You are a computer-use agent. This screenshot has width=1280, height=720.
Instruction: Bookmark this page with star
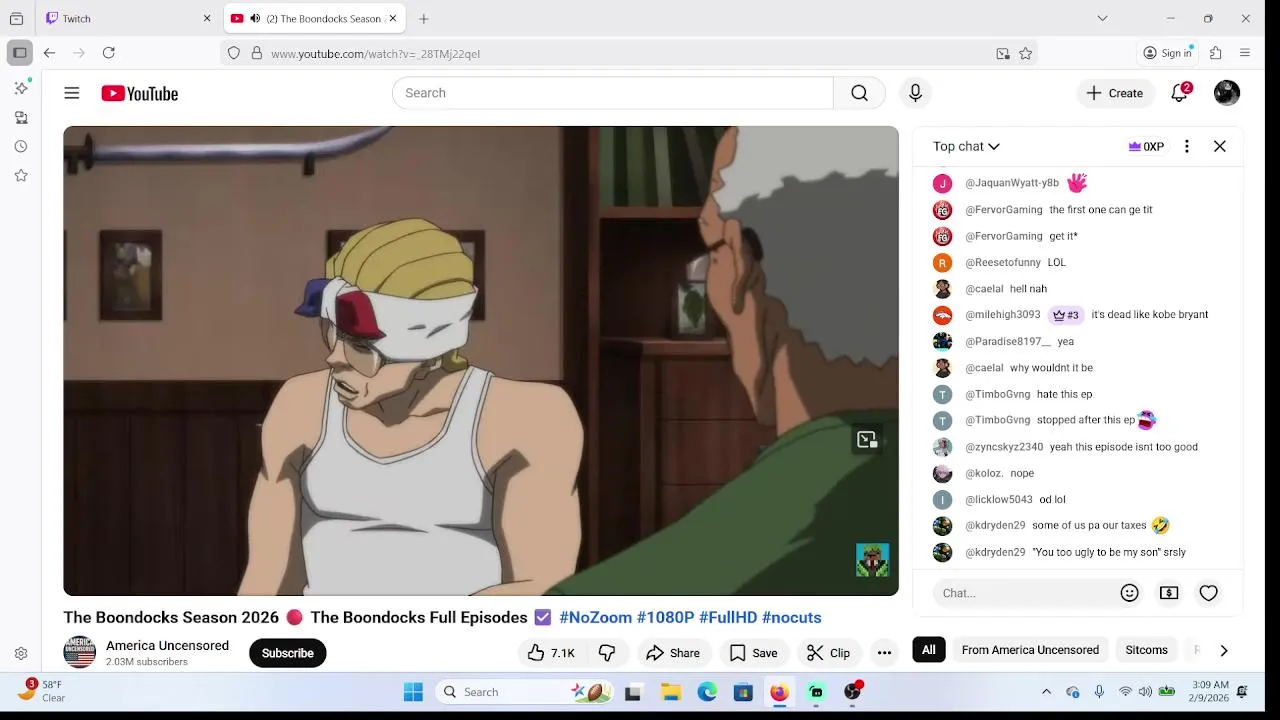click(1025, 53)
